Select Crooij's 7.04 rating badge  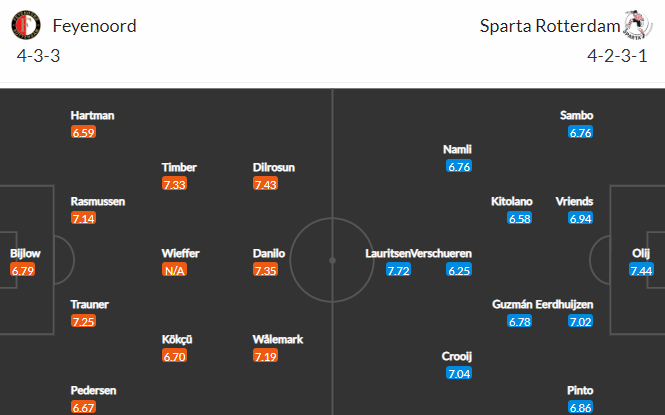(459, 373)
